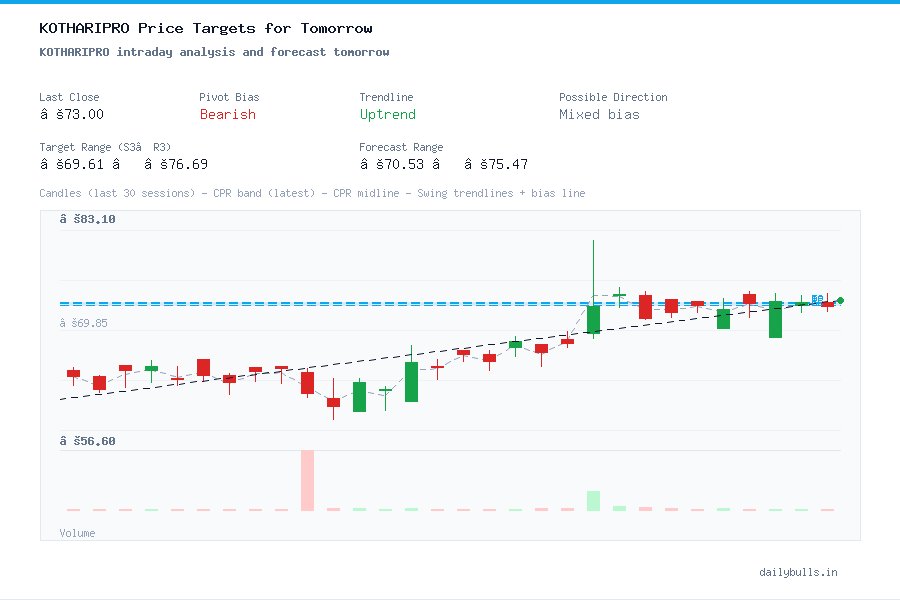Click the green last-price dot marker
The height and width of the screenshot is (600, 900).
840,299
